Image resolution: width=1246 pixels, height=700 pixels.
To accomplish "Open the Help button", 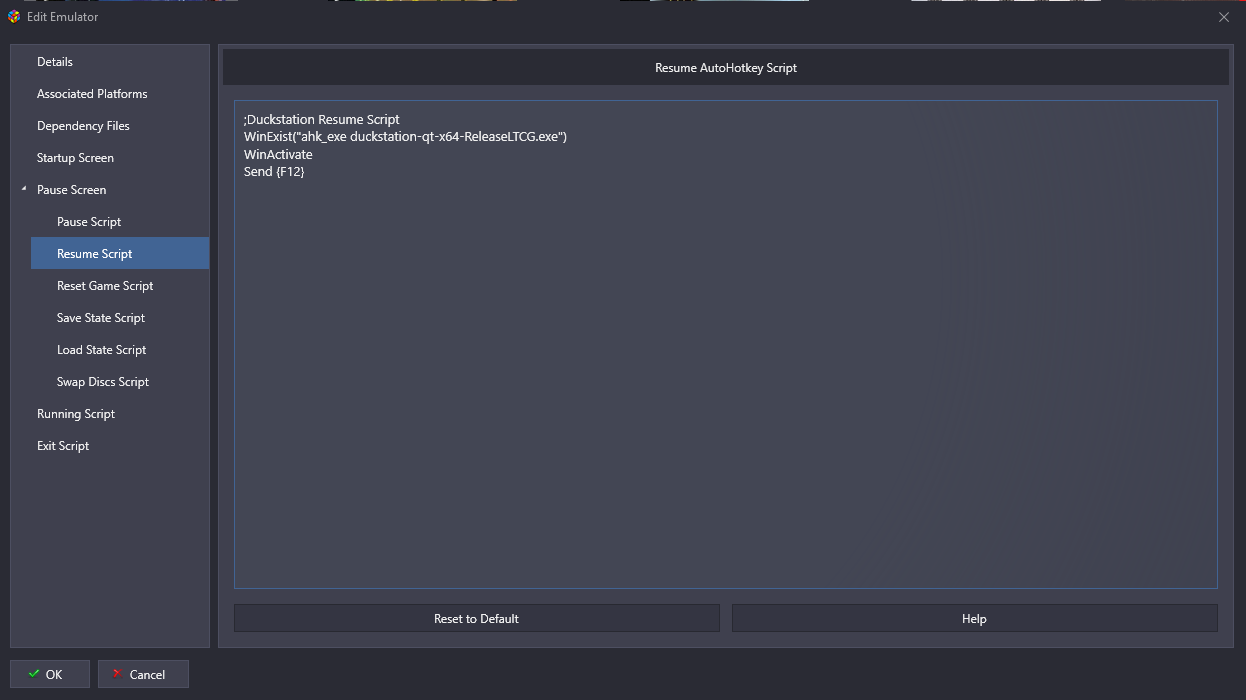I will coord(975,618).
